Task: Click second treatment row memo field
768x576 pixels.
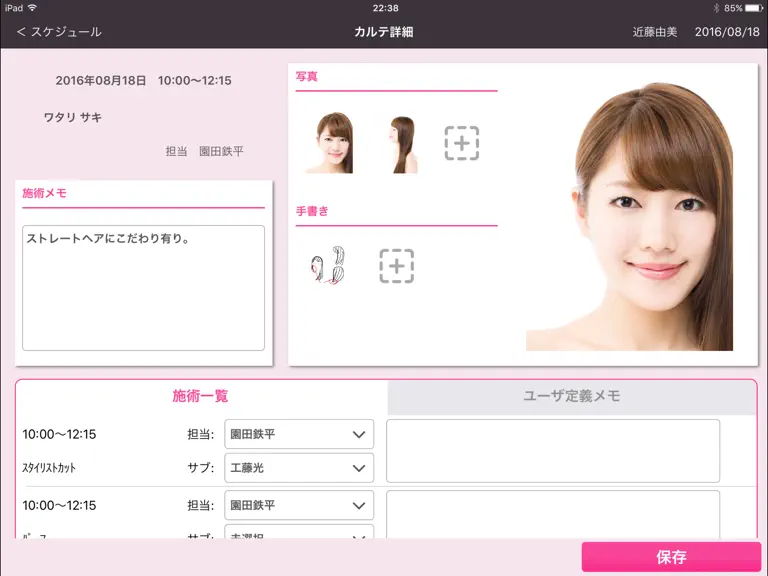Action: (553, 514)
